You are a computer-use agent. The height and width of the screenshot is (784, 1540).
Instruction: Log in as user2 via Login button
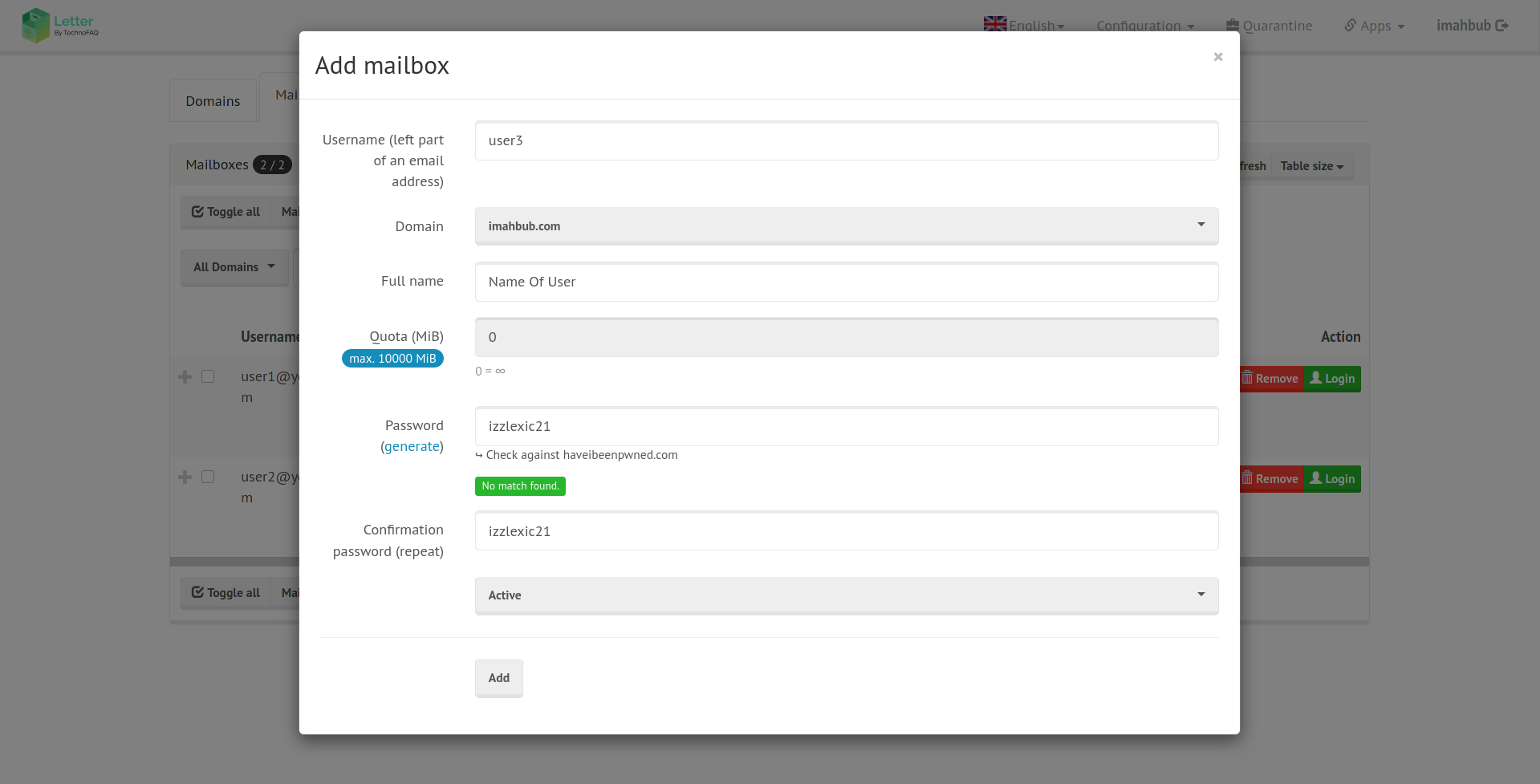click(x=1332, y=479)
